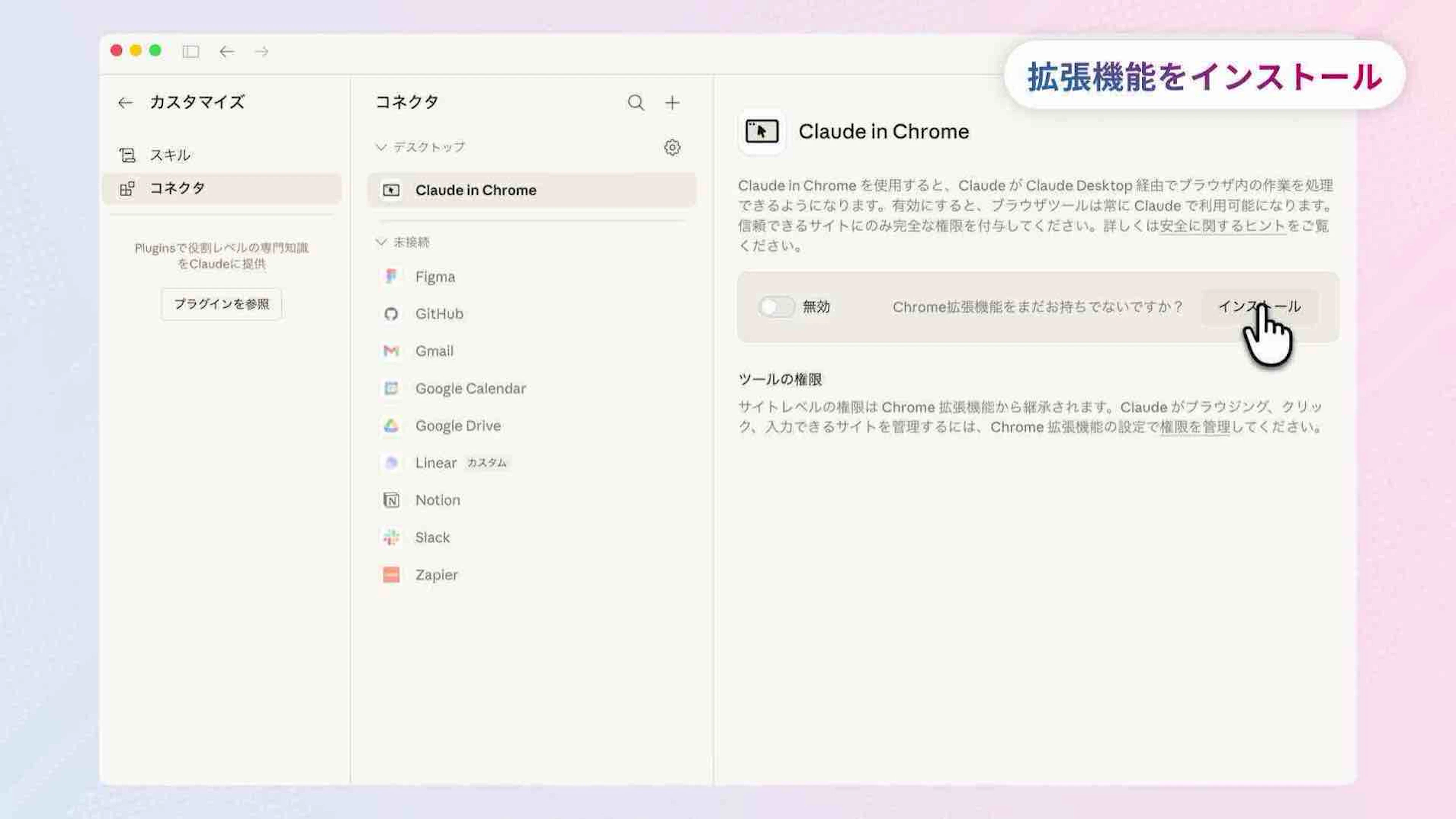
Task: Open the 権限を管理 link
Action: click(x=1194, y=427)
